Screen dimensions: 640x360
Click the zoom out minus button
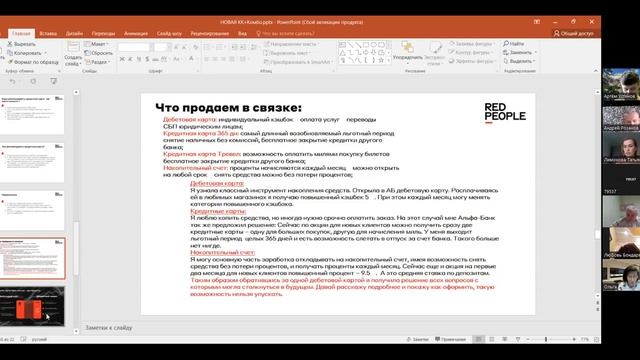click(x=528, y=339)
